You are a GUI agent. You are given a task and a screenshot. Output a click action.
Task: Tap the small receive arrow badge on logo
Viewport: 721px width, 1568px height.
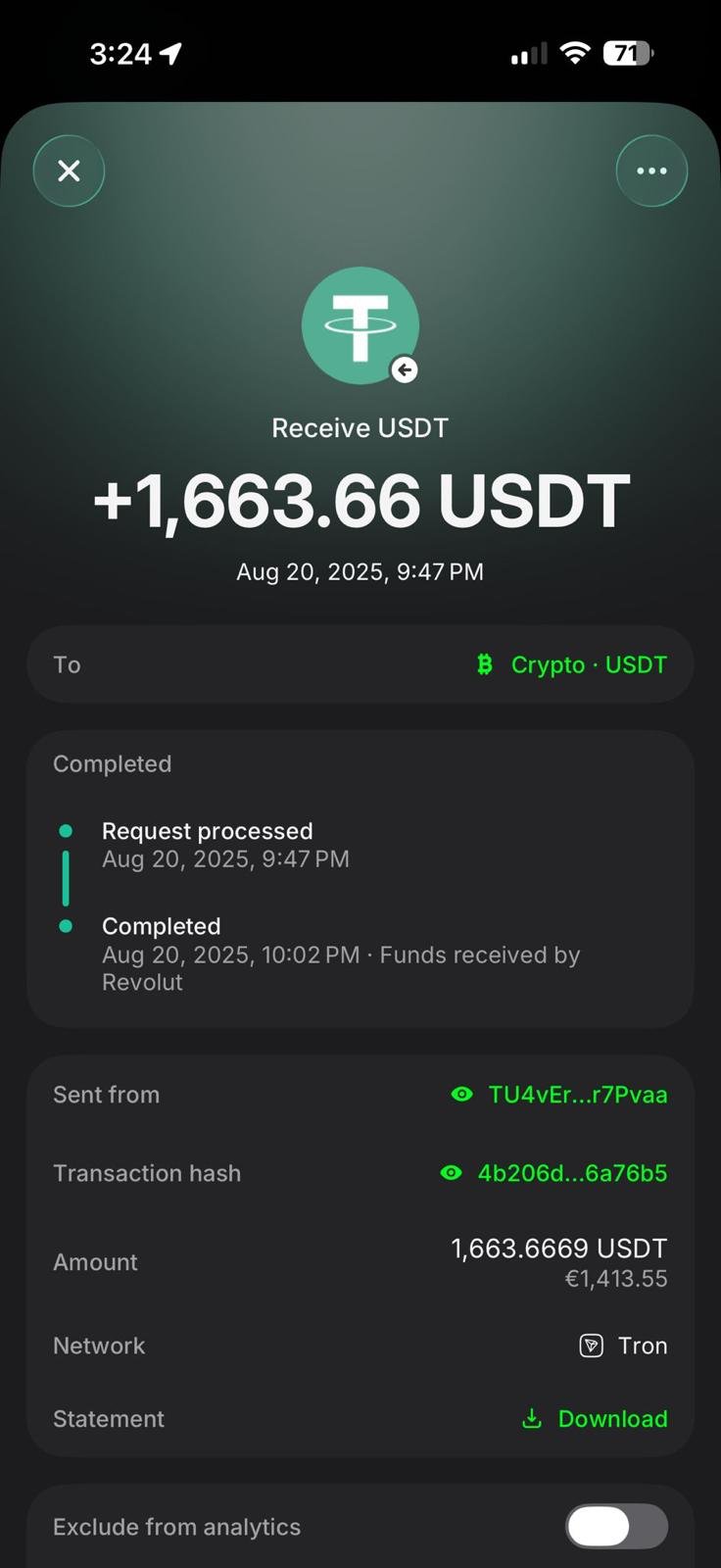405,370
